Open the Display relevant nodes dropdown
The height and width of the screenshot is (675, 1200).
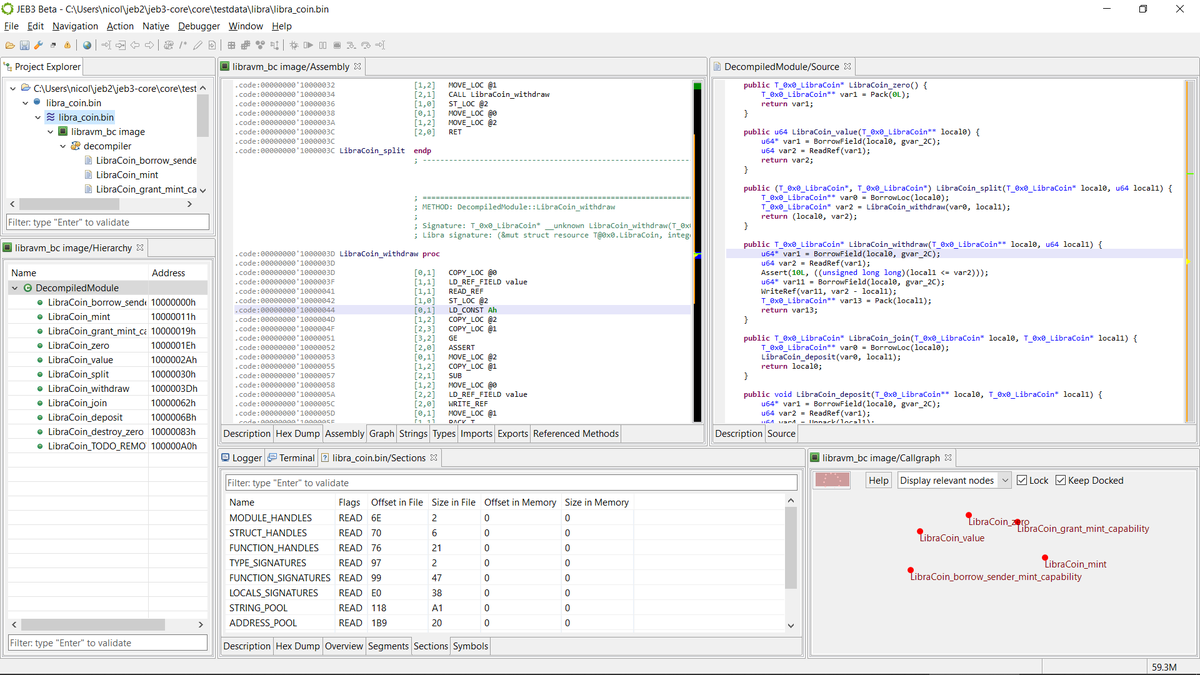click(x=954, y=480)
